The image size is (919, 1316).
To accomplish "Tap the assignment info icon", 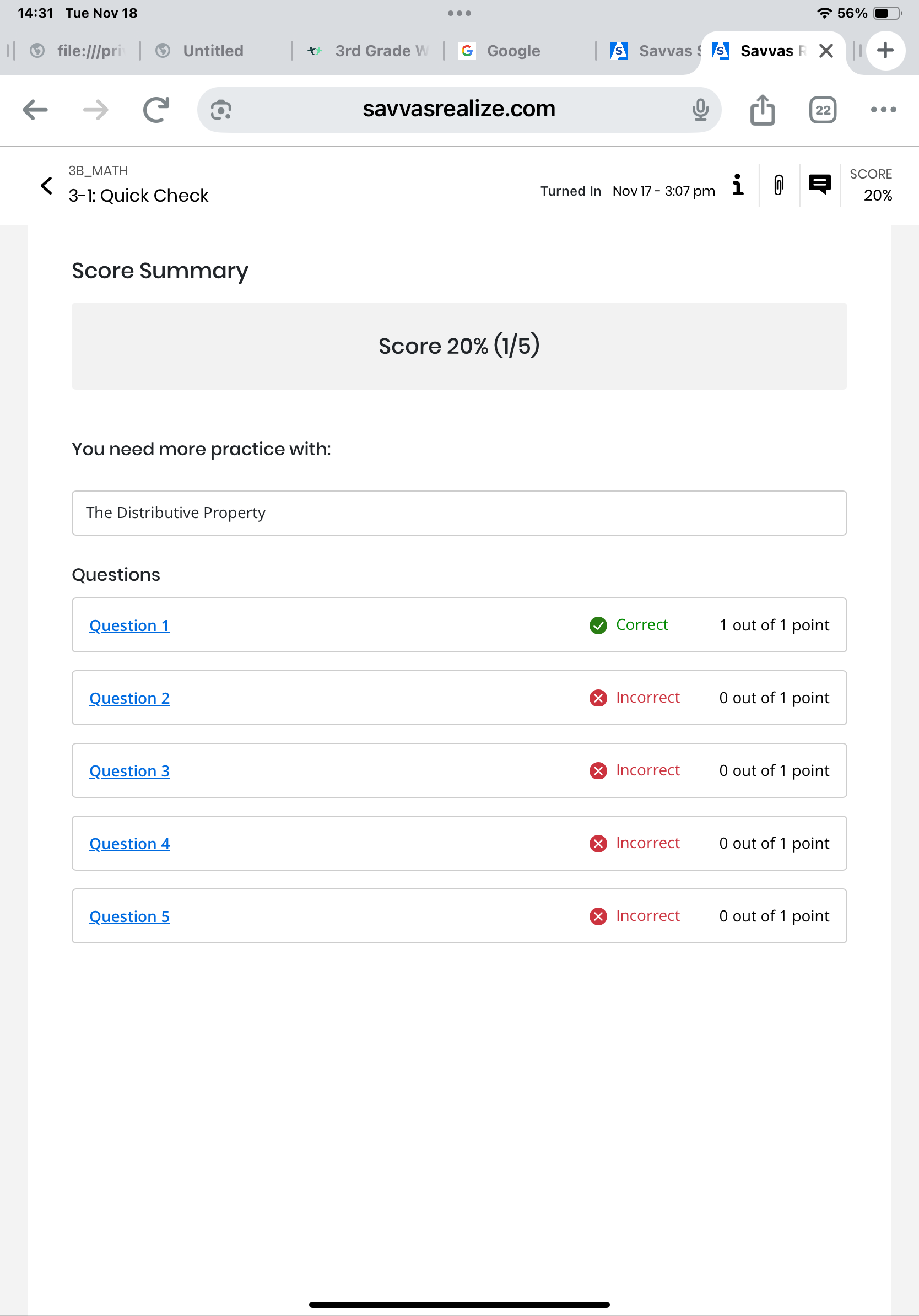I will (x=738, y=185).
